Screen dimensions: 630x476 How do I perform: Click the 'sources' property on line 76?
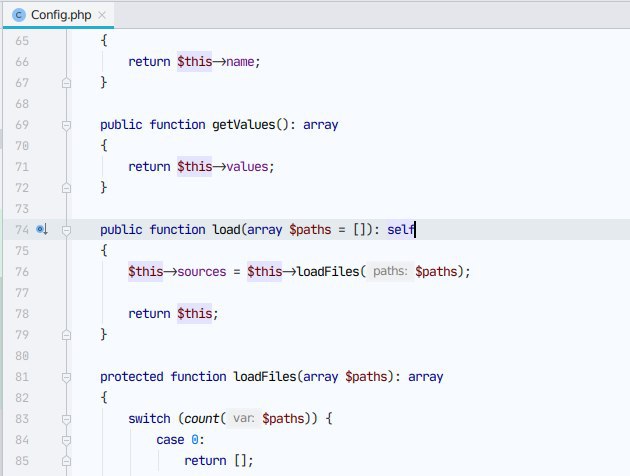202,272
